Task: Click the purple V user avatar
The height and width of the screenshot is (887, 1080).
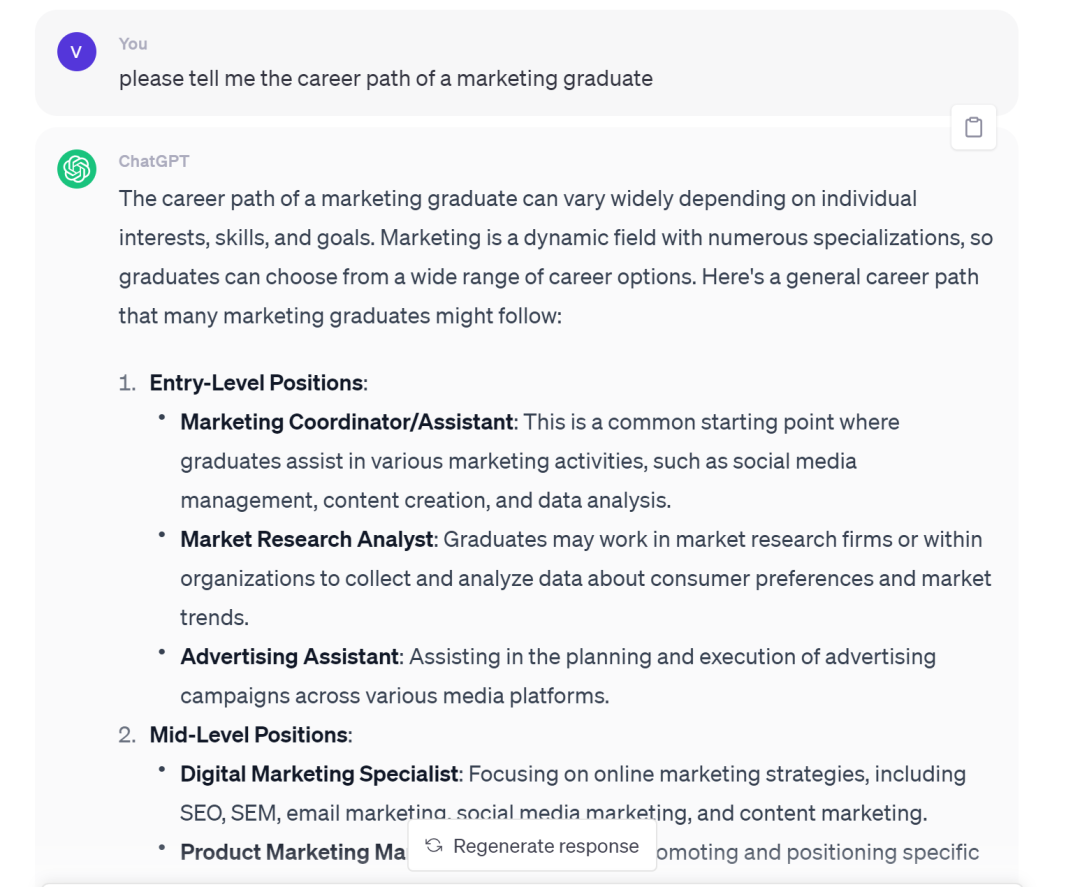Action: pyautogui.click(x=77, y=52)
